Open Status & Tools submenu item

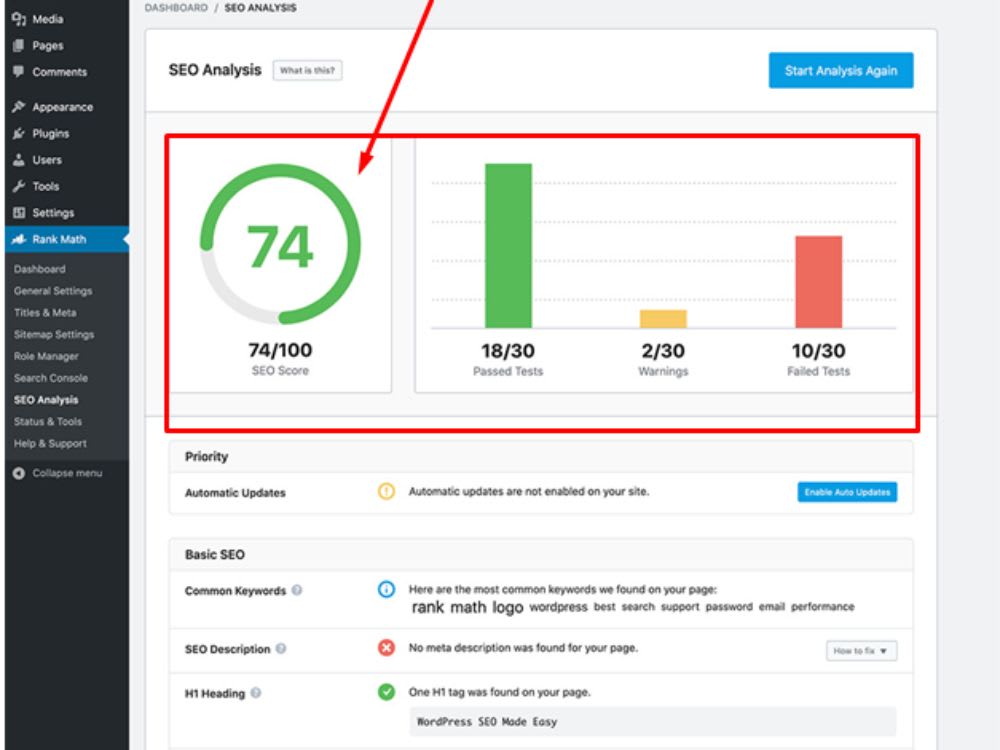(48, 422)
